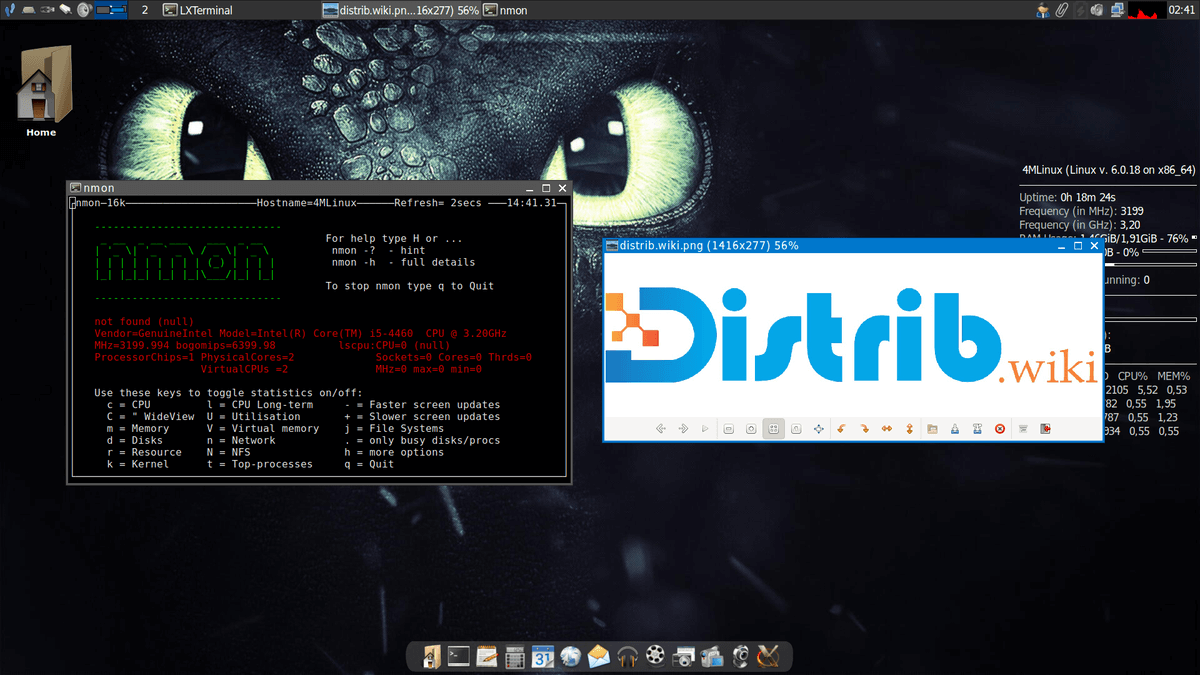The height and width of the screenshot is (675, 1200).
Task: Quit the image viewer via exit icon
Action: (x=1045, y=428)
